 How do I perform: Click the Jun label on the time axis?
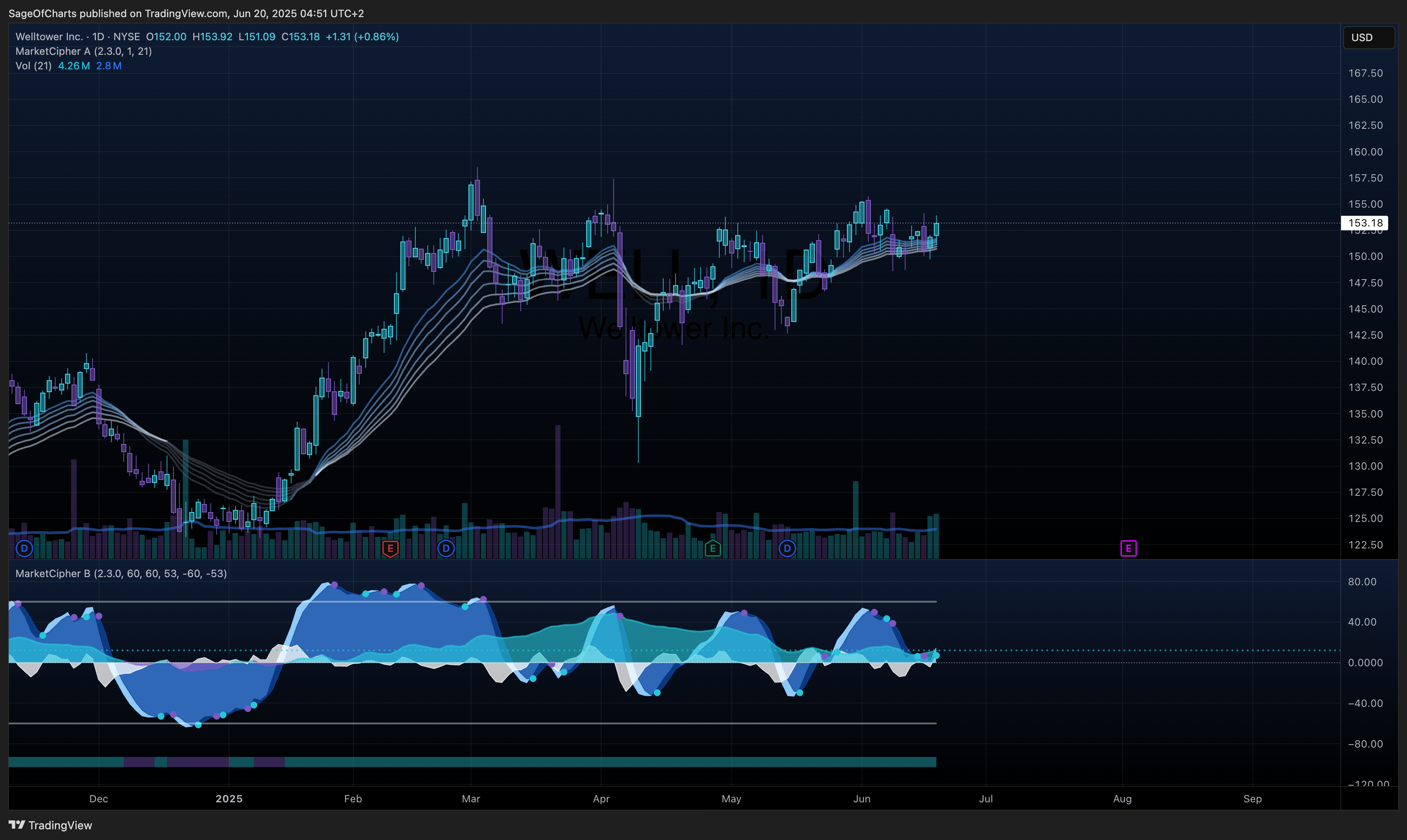point(862,798)
